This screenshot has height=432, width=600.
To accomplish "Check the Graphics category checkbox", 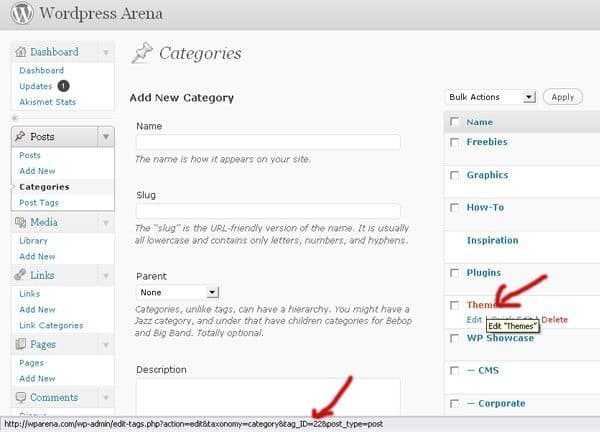I will pyautogui.click(x=455, y=175).
